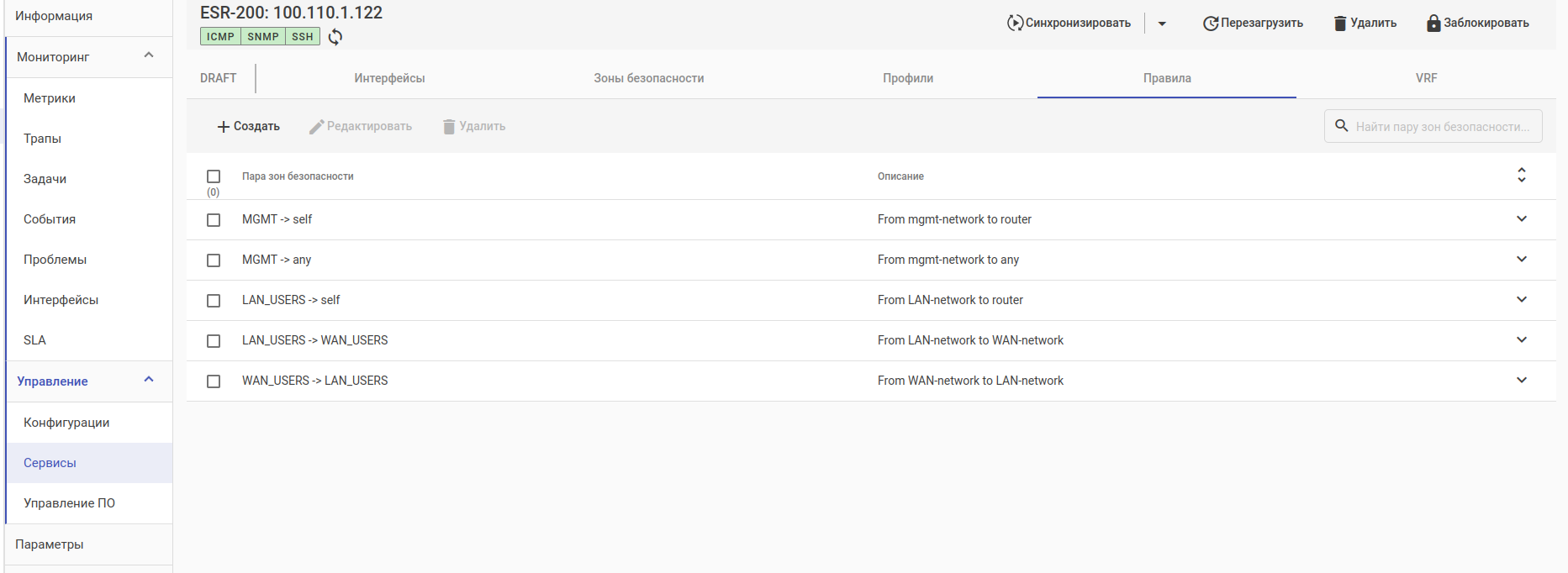Image resolution: width=1568 pixels, height=573 pixels.
Task: Toggle the select-all header checkbox
Action: coord(214,176)
